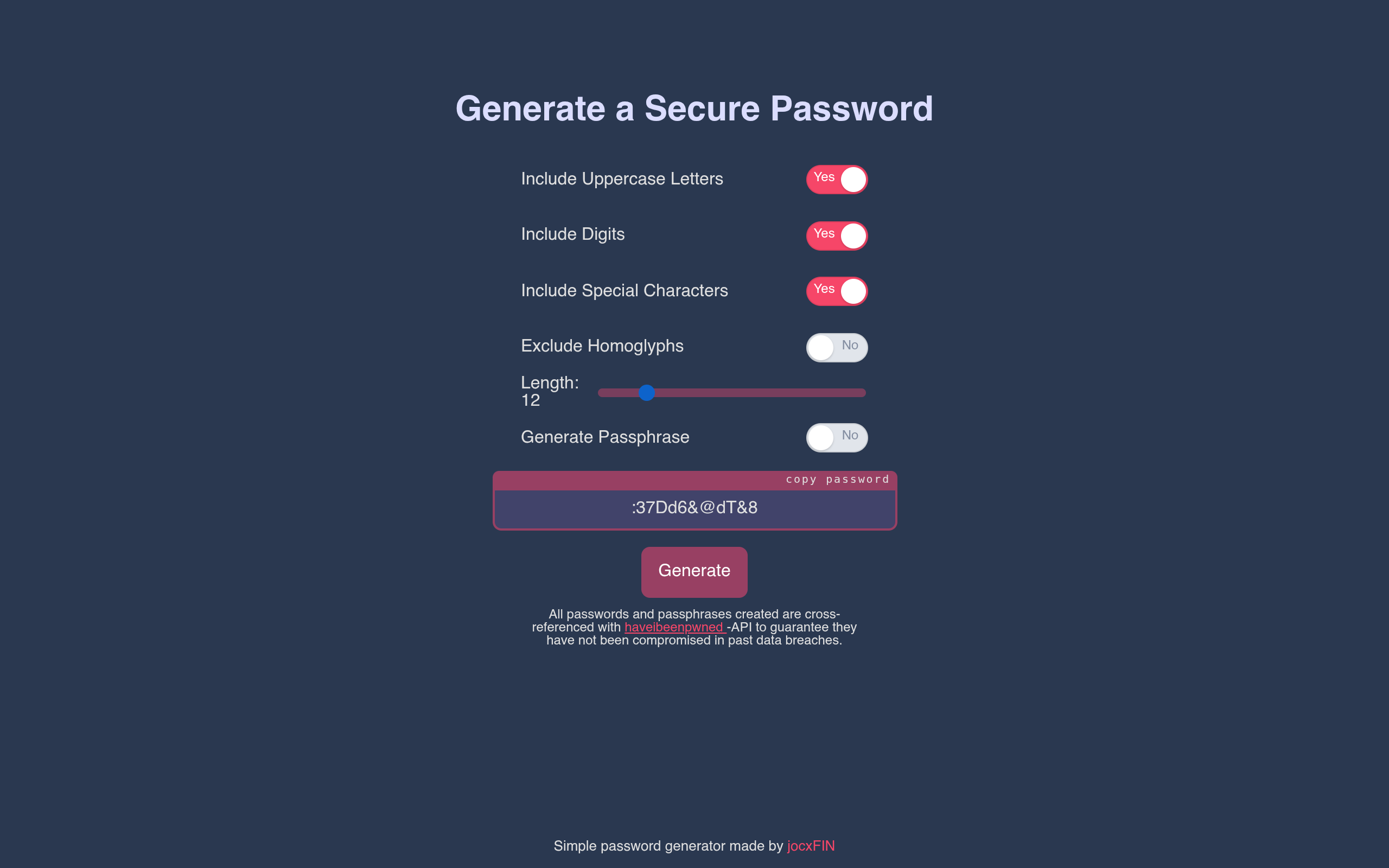The image size is (1389, 868).
Task: Click the Generate a Secure Password heading
Action: [694, 108]
